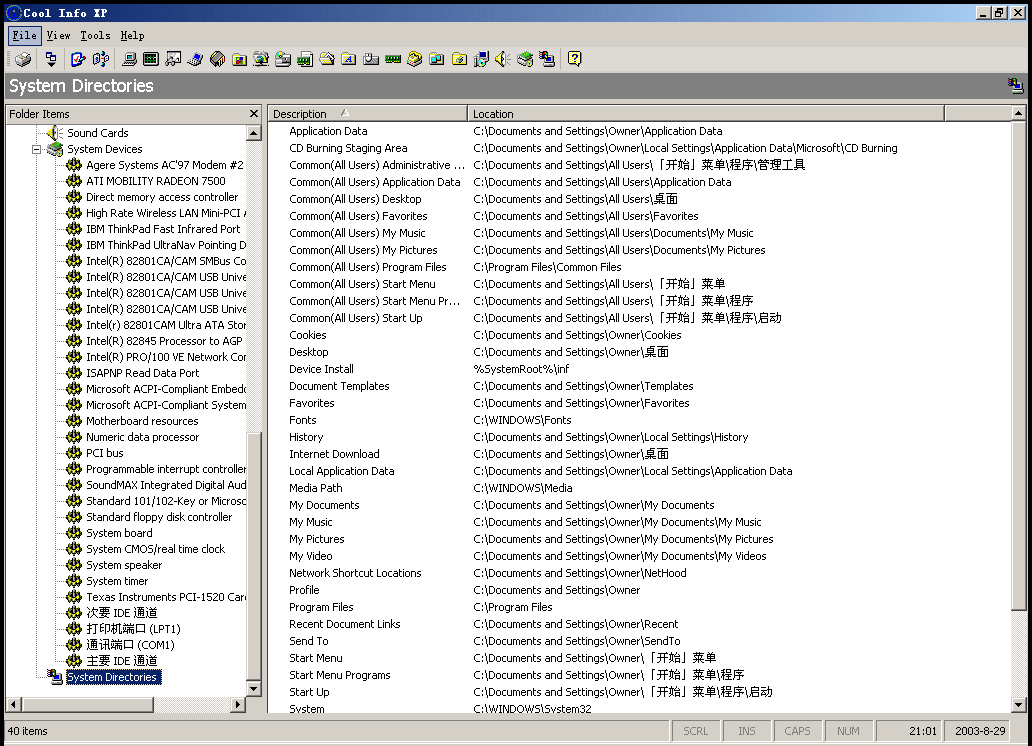Sort by the Location column header
Image resolution: width=1032 pixels, height=746 pixels.
pos(706,114)
